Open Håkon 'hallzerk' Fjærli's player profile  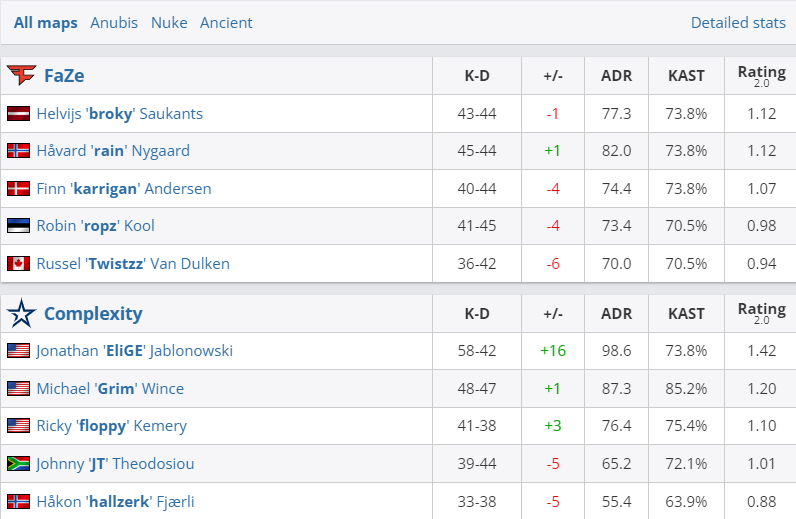point(115,501)
